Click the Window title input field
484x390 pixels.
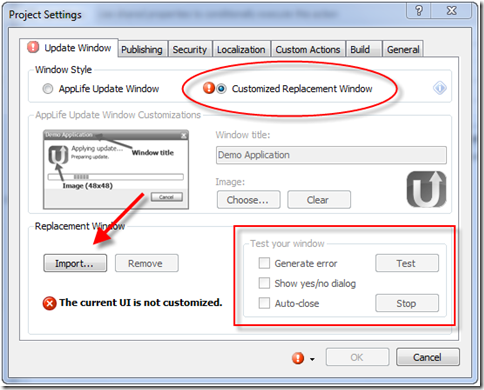(331, 155)
